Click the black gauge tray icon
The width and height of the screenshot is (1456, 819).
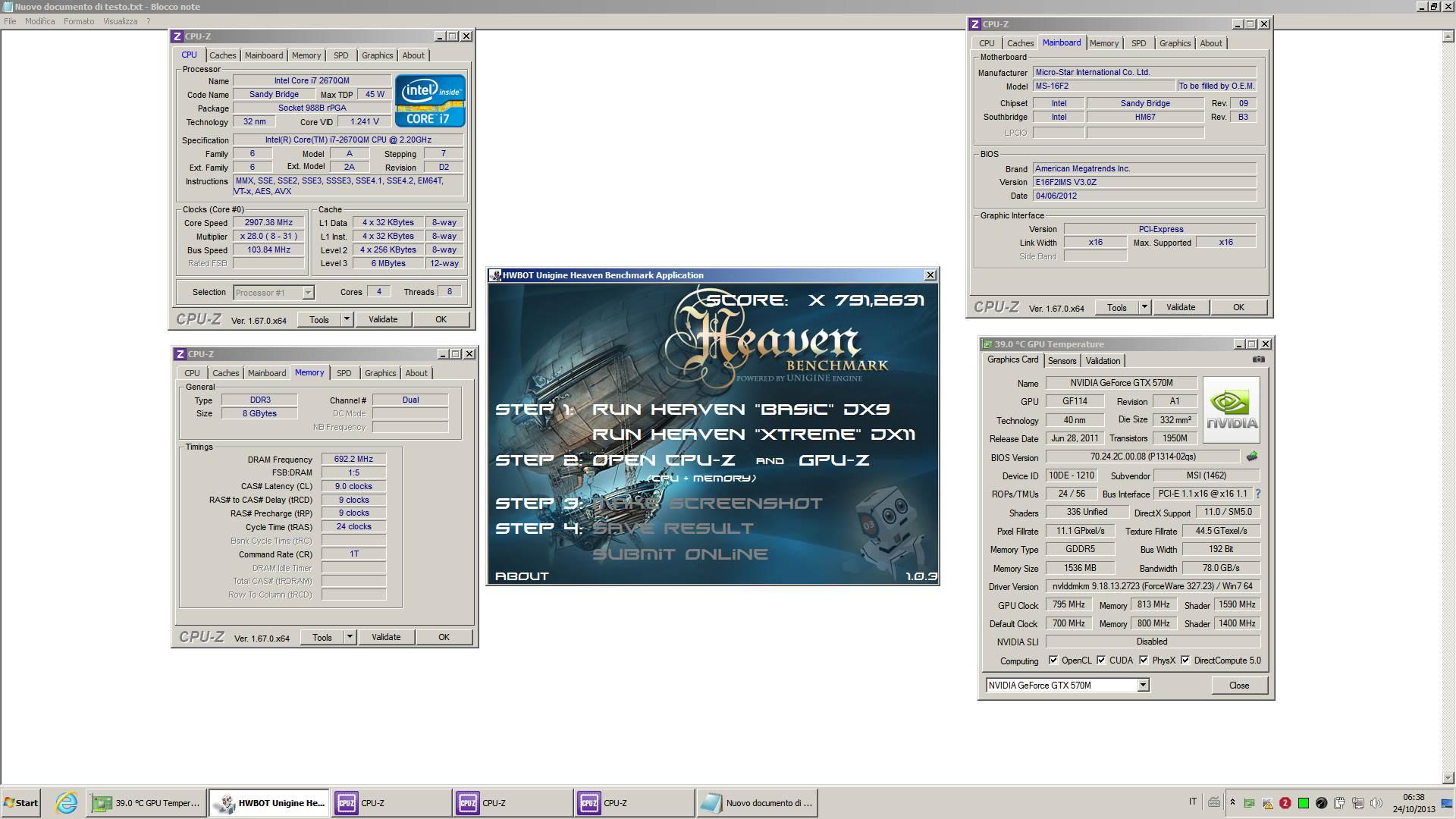point(1322,803)
